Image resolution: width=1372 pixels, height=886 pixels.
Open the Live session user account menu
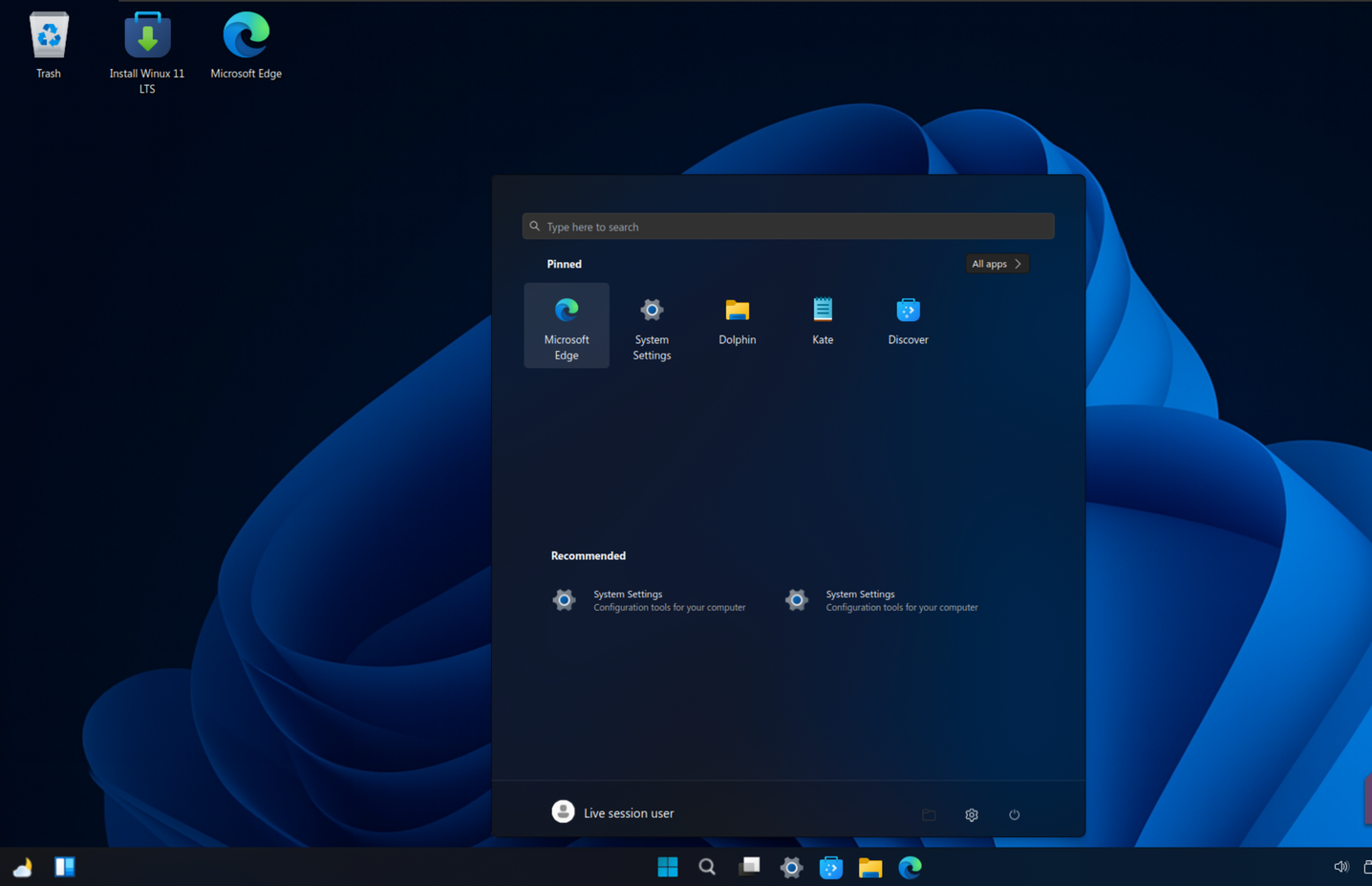612,811
